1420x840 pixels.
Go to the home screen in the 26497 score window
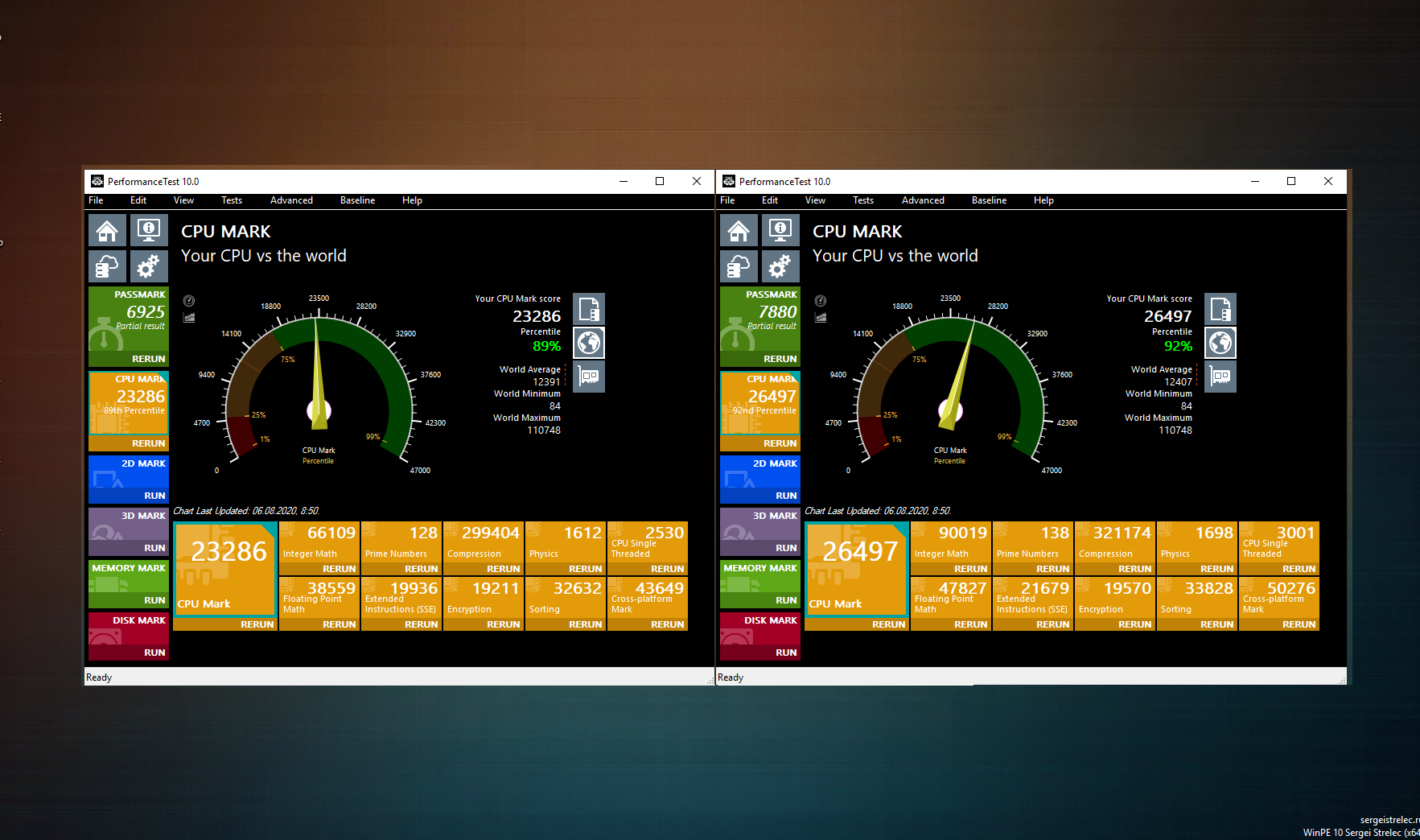point(739,231)
